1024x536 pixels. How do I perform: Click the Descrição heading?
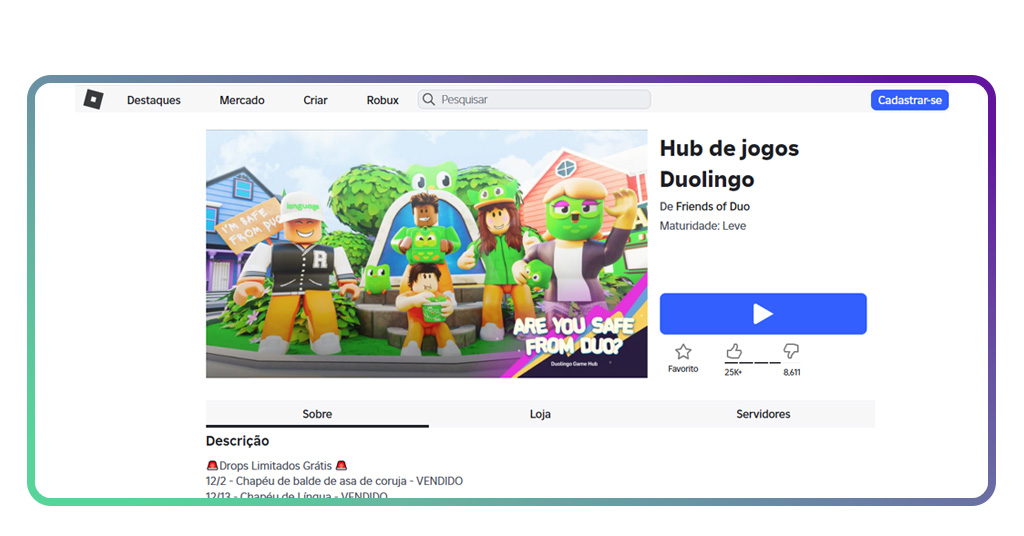[x=237, y=441]
